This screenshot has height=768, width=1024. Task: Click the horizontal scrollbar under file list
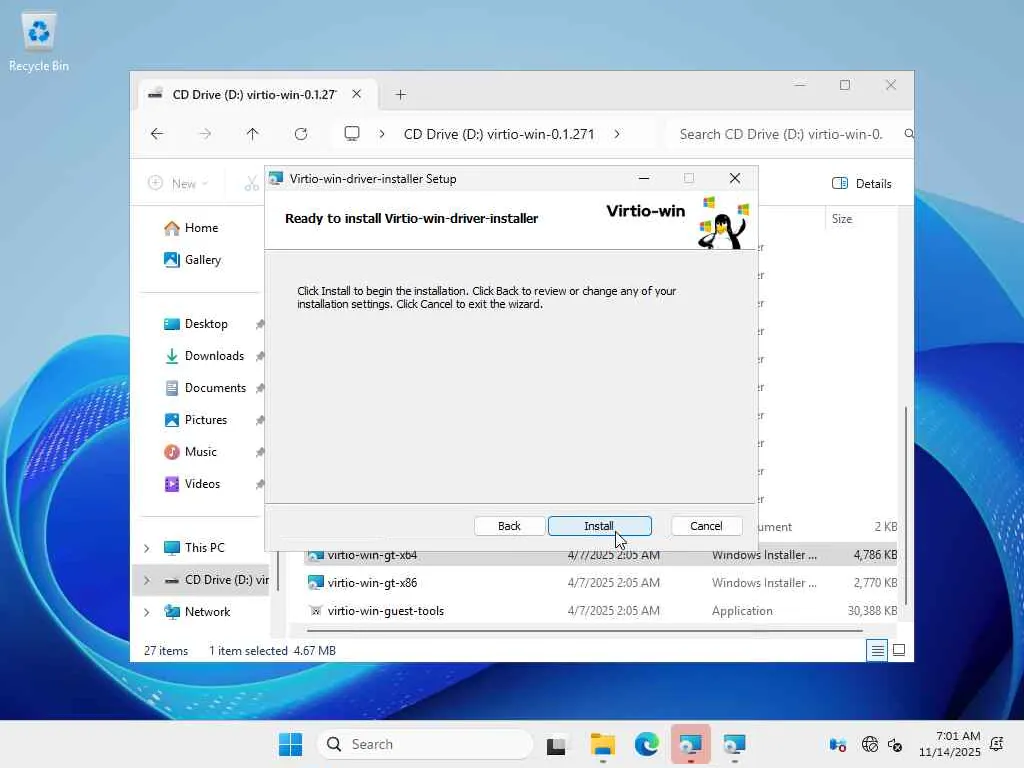[584, 631]
